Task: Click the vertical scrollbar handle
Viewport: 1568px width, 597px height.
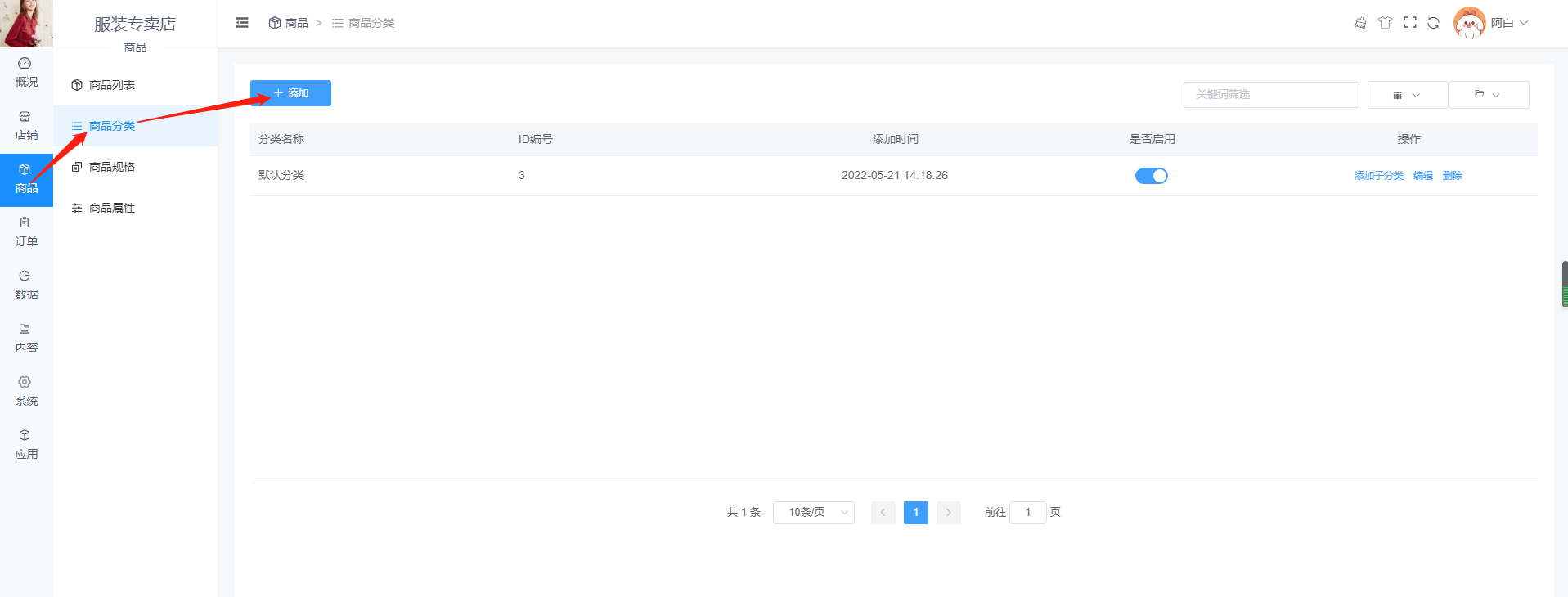Action: tap(1564, 285)
